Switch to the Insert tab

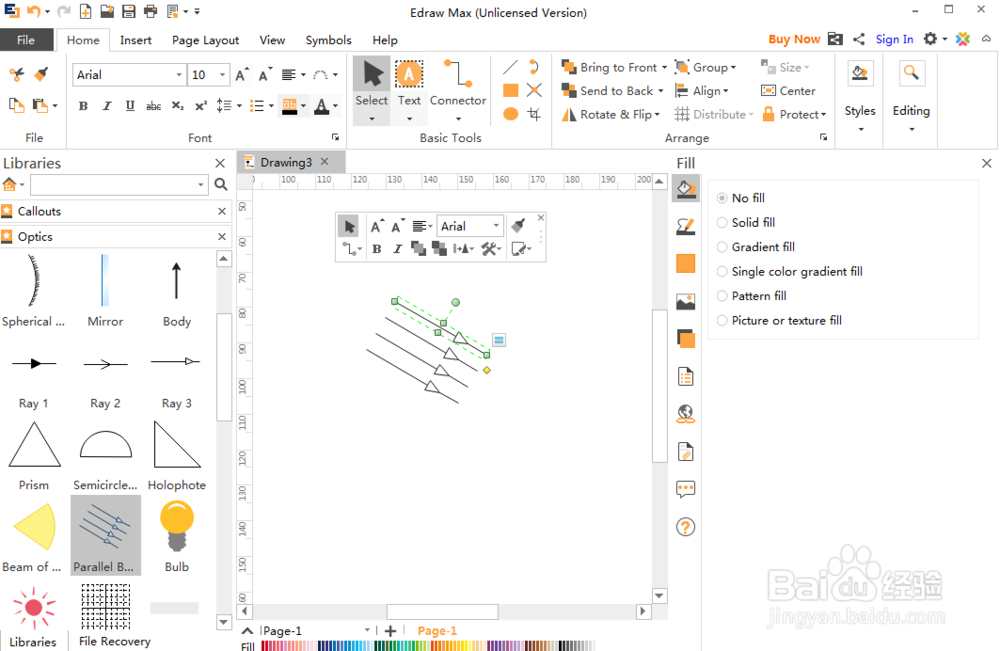click(x=136, y=40)
